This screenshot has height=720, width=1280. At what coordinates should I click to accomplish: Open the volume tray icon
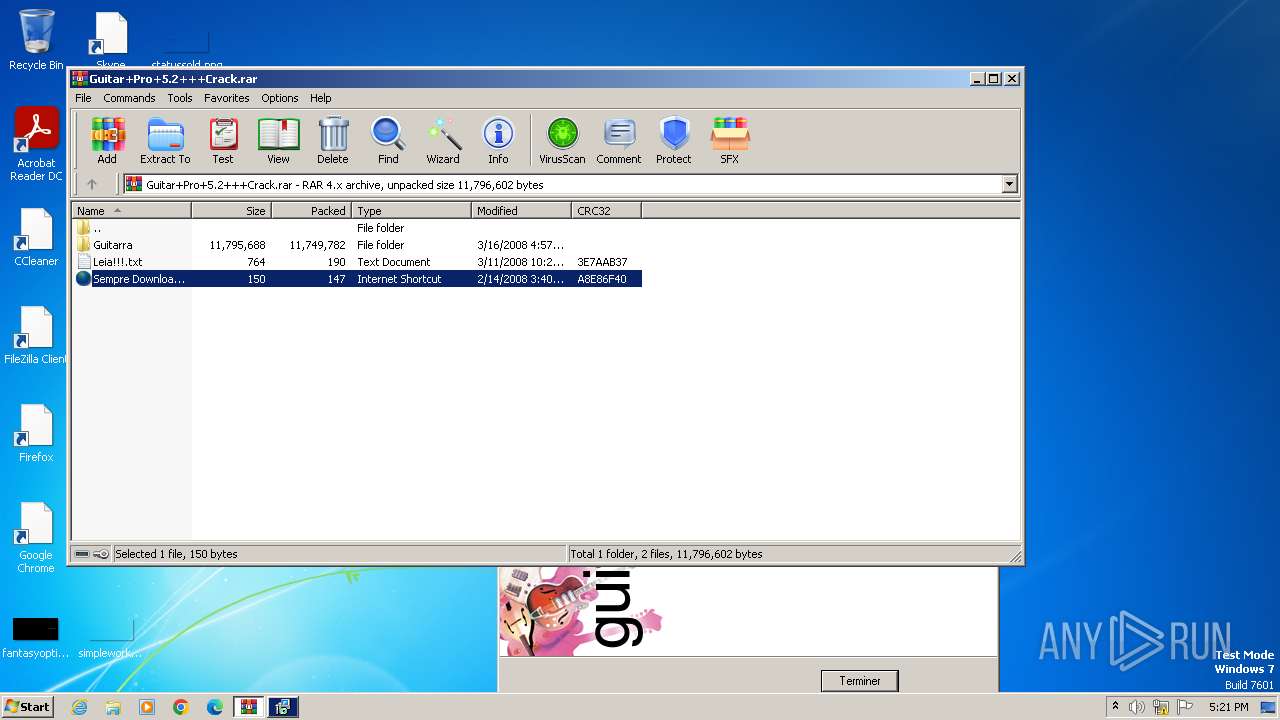click(1137, 707)
